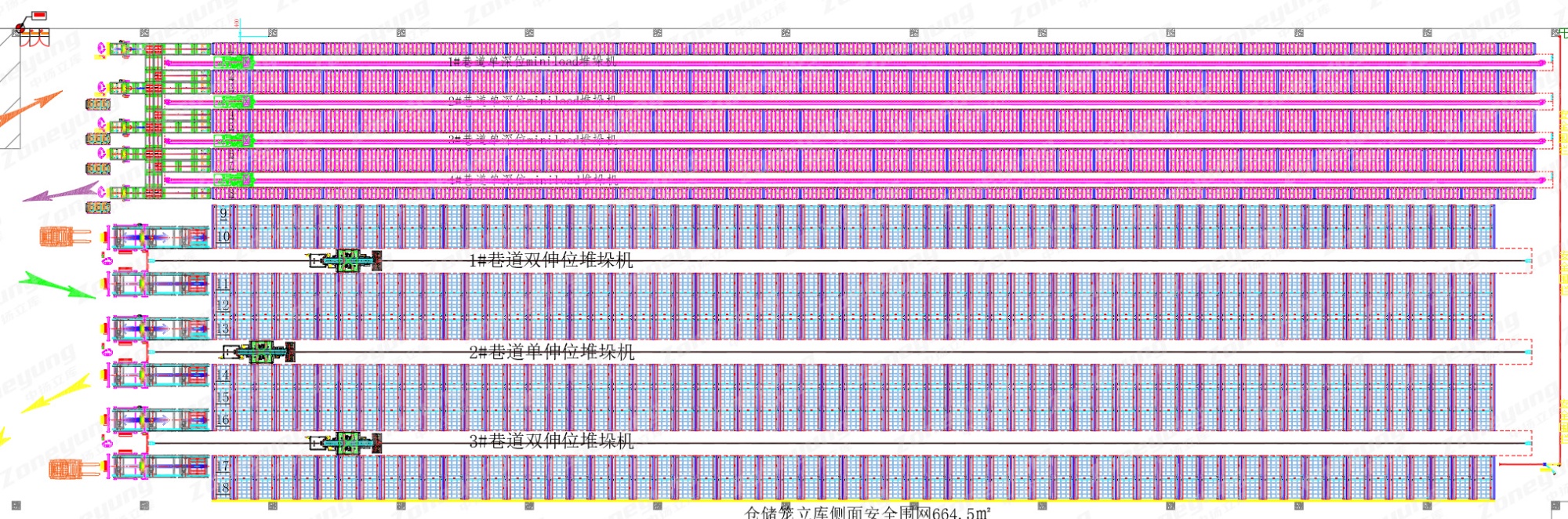Select the 1#巷道单深位miniload堆垛机 label
Image resolution: width=1568 pixels, height=519 pixels.
tap(532, 60)
